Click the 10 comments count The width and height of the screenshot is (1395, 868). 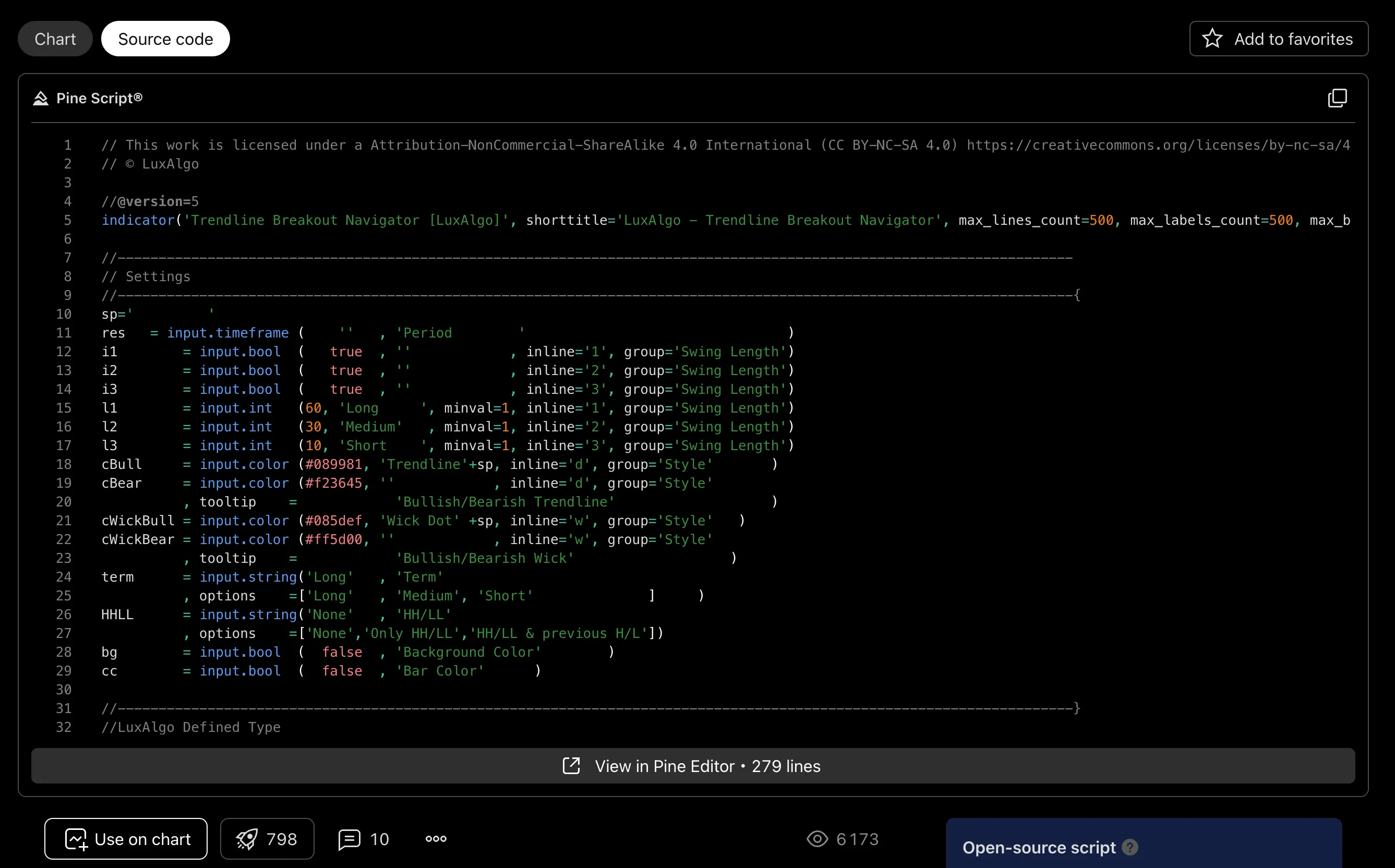[379, 839]
